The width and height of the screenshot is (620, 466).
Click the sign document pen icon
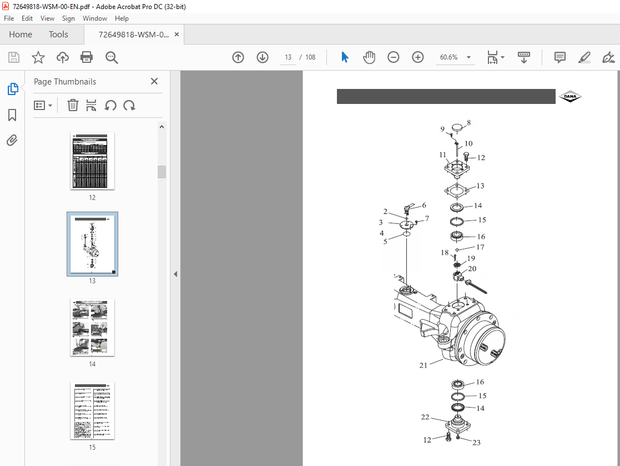pos(608,58)
